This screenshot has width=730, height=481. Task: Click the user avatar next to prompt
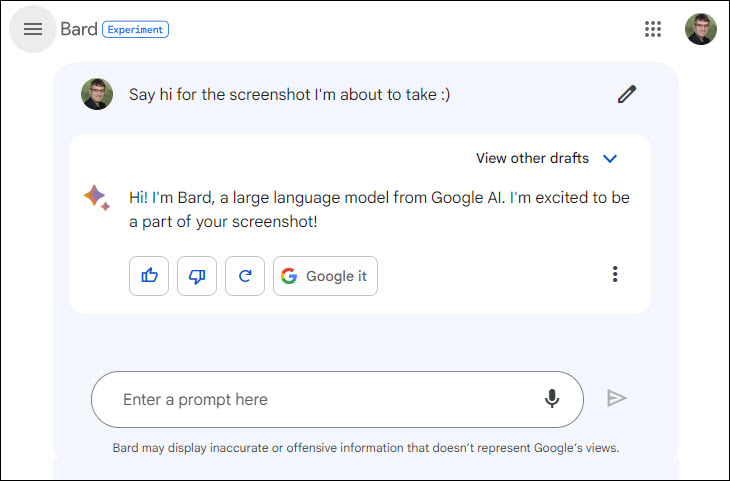point(97,94)
